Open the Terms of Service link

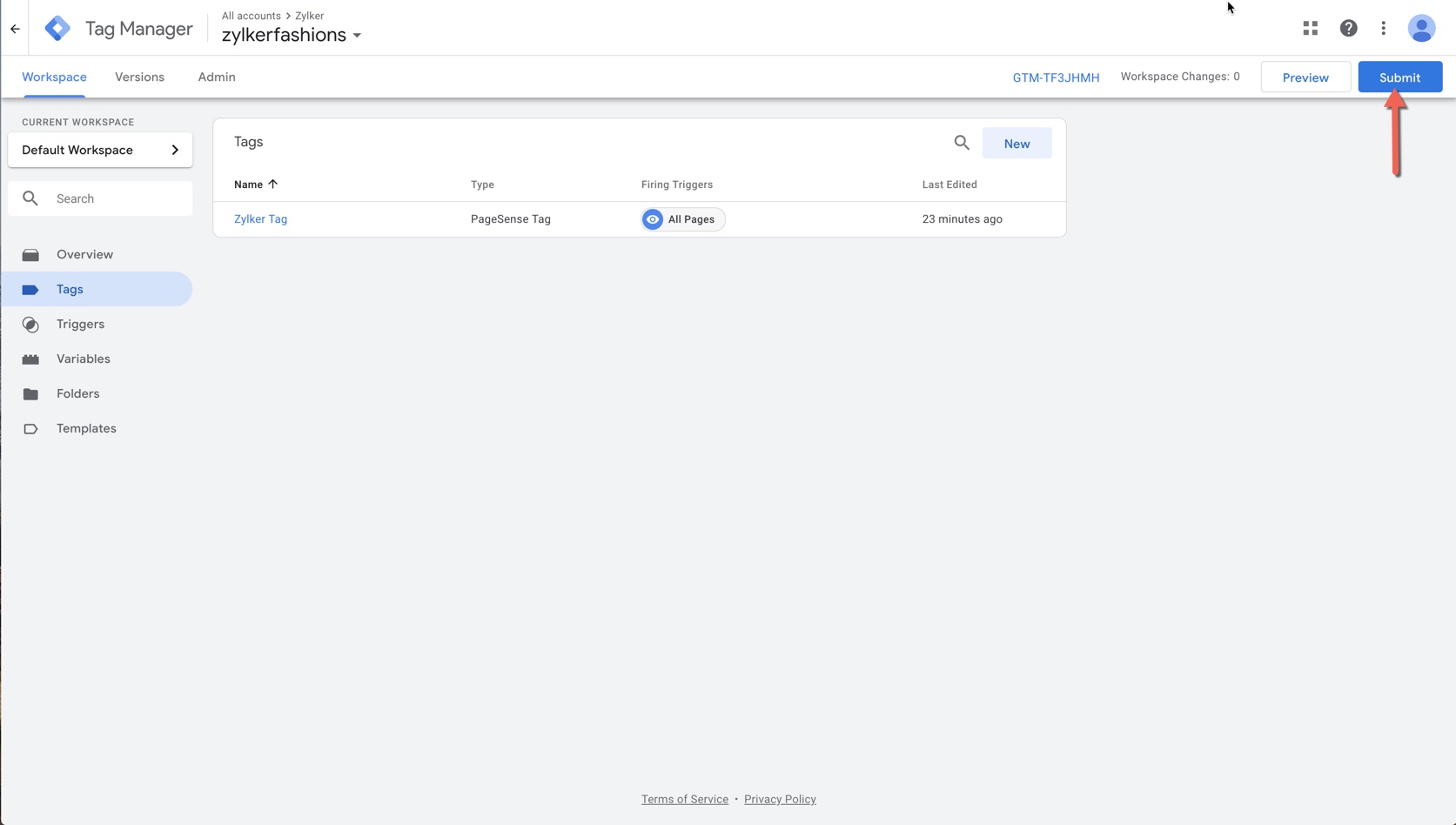tap(685, 799)
